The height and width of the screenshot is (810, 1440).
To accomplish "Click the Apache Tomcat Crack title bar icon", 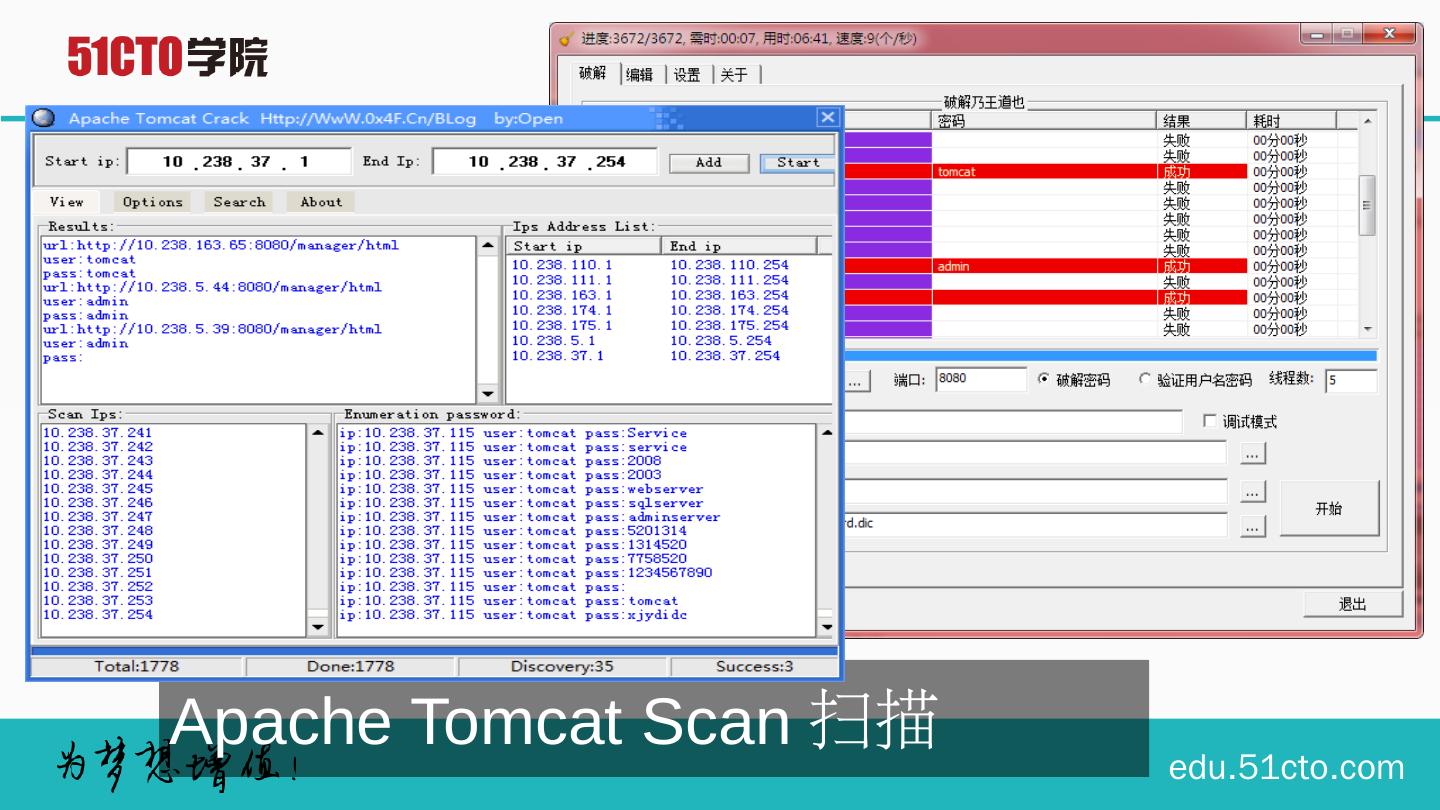I will click(x=43, y=118).
